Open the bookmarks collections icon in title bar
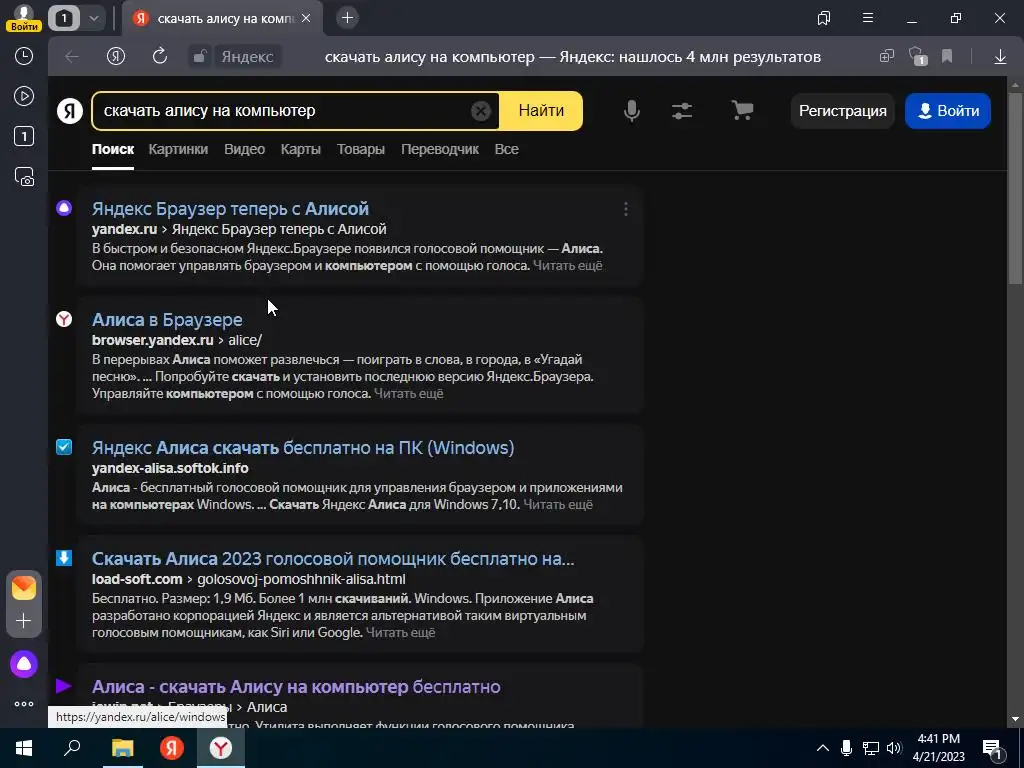Screen dimensions: 1024x768 824,18
